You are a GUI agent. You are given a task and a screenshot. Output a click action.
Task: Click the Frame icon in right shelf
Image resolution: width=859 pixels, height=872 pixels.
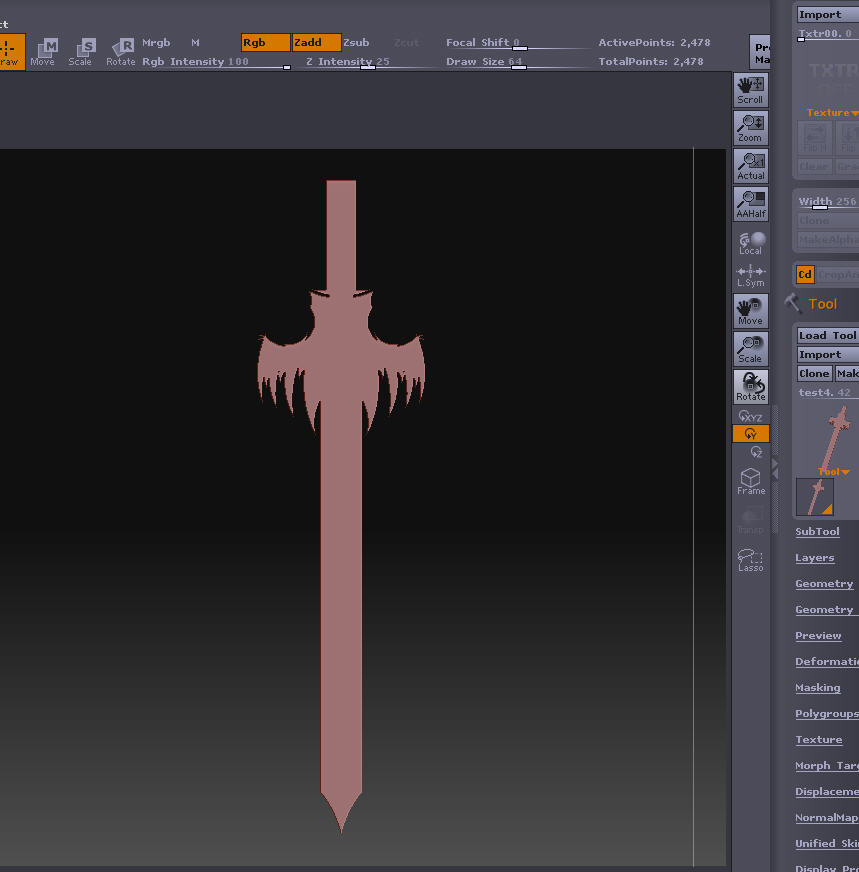(x=750, y=481)
